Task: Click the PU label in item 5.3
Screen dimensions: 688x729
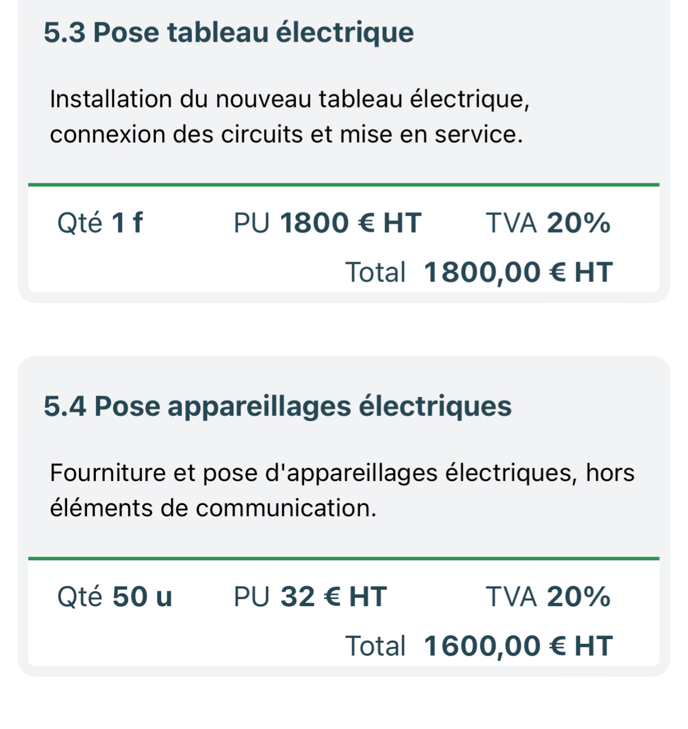Action: click(x=251, y=223)
